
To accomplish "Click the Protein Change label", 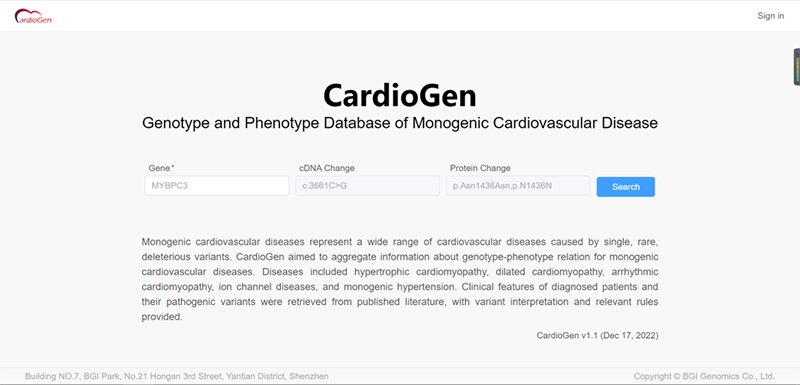I will pyautogui.click(x=480, y=168).
